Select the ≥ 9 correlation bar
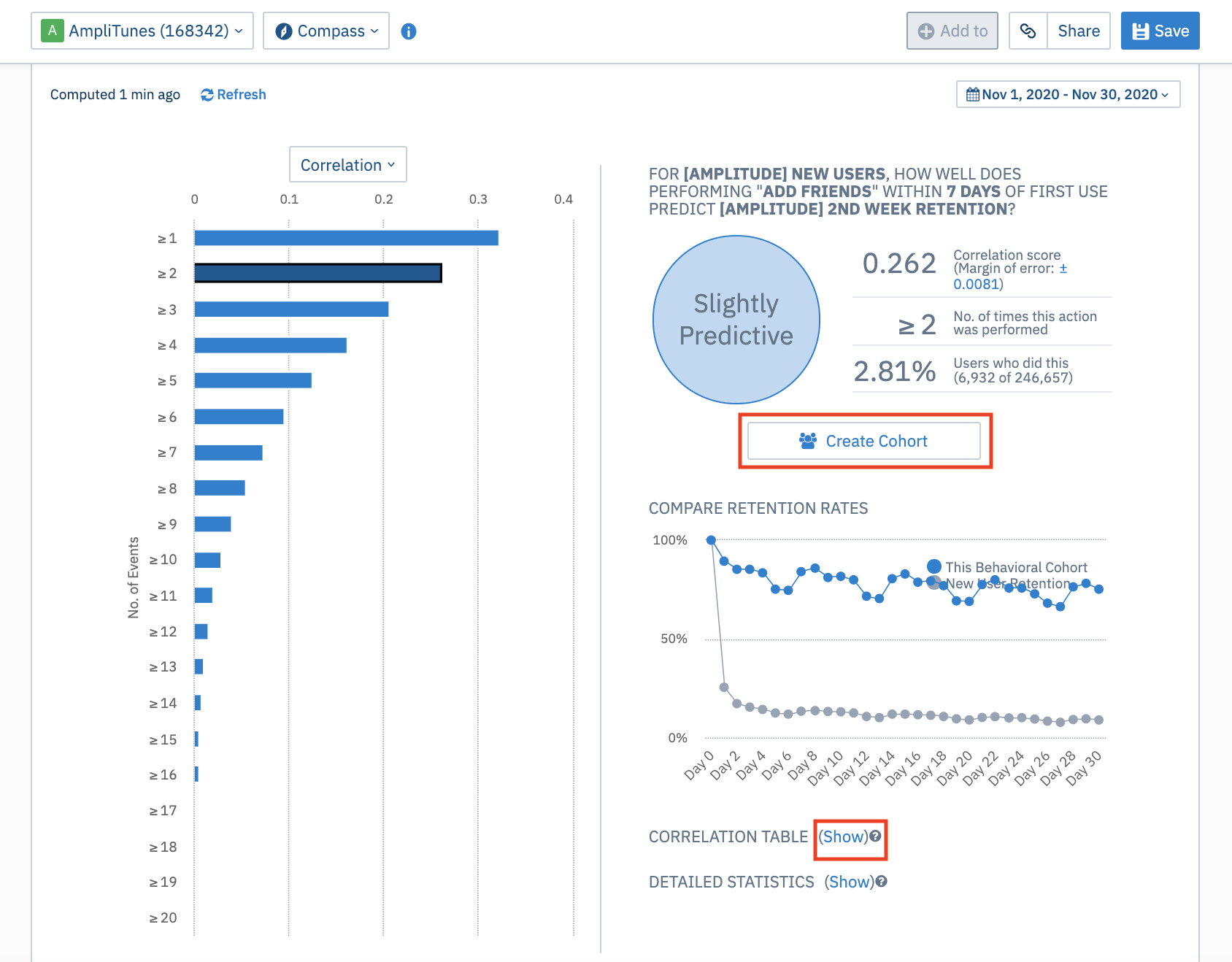1232x962 pixels. click(x=213, y=524)
